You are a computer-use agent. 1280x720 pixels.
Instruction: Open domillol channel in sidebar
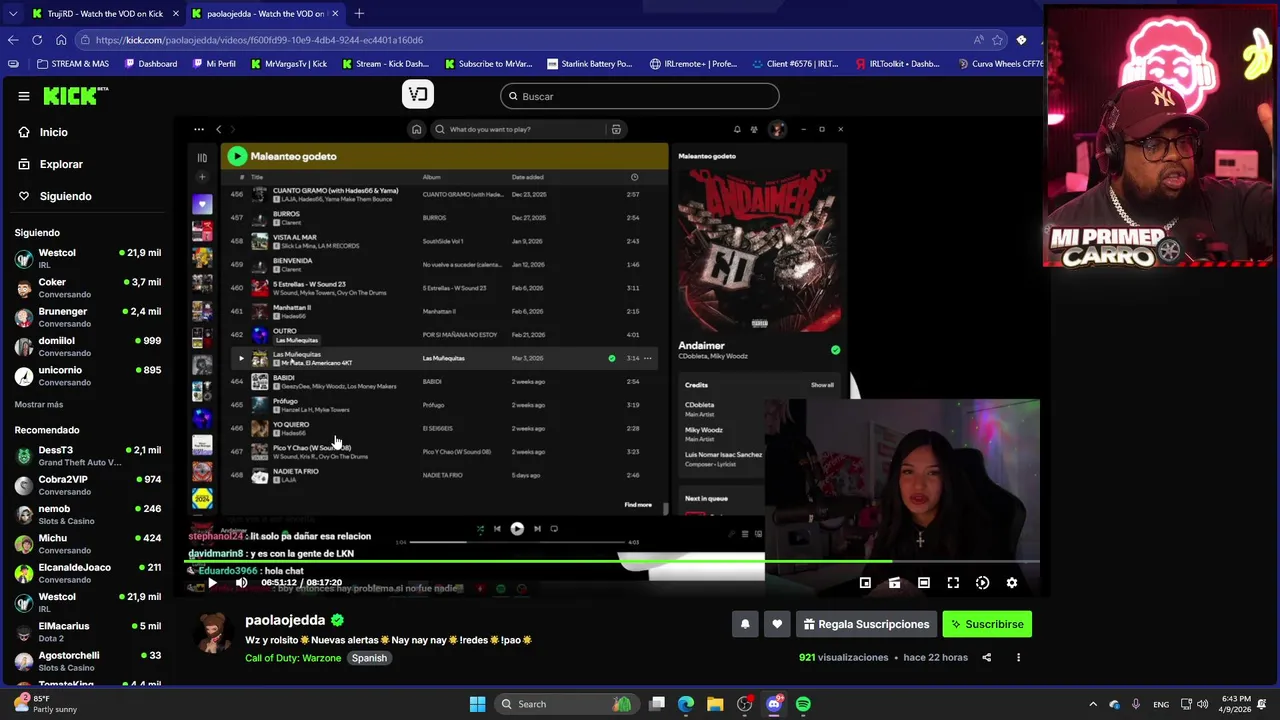(88, 346)
